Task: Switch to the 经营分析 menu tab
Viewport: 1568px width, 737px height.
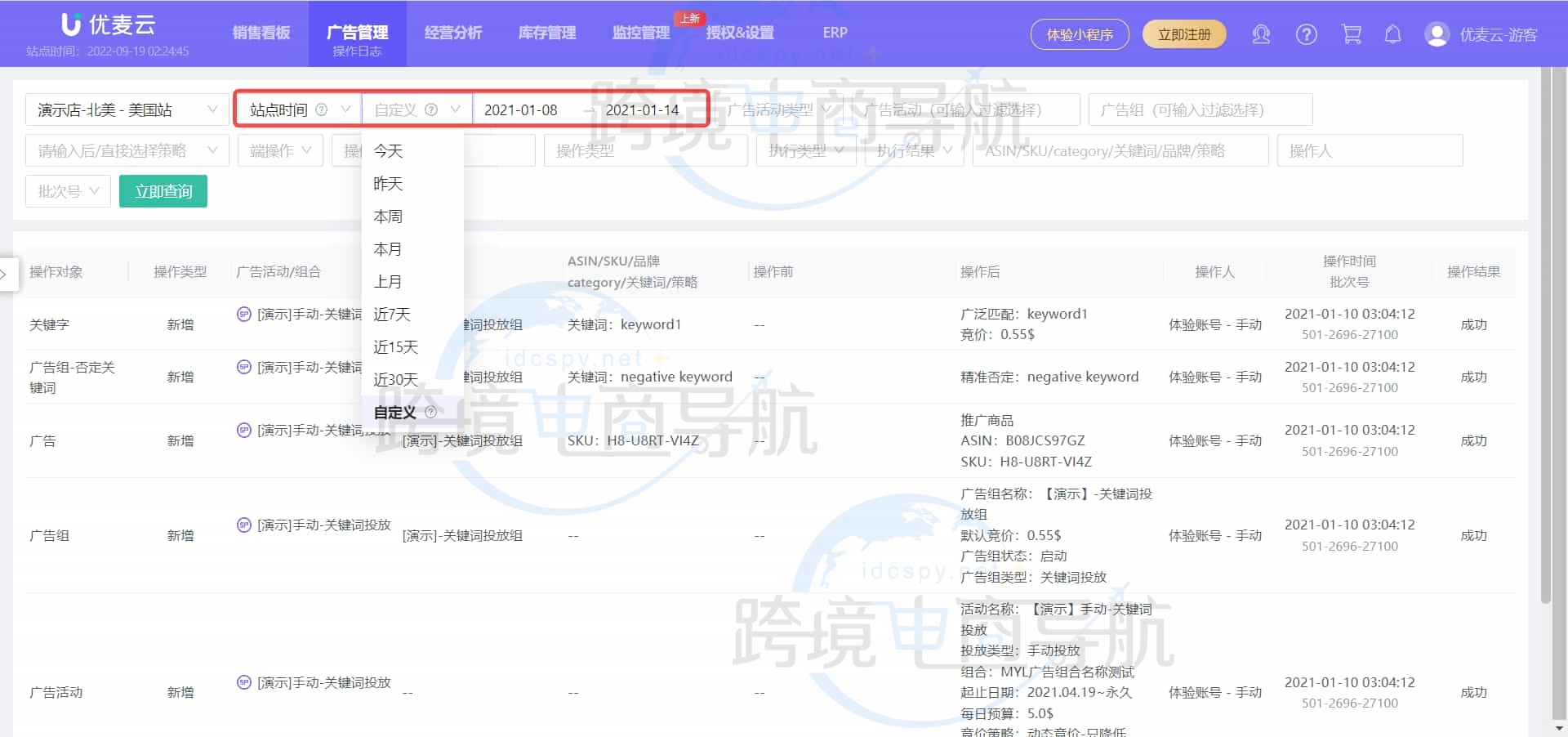Action: pos(453,33)
